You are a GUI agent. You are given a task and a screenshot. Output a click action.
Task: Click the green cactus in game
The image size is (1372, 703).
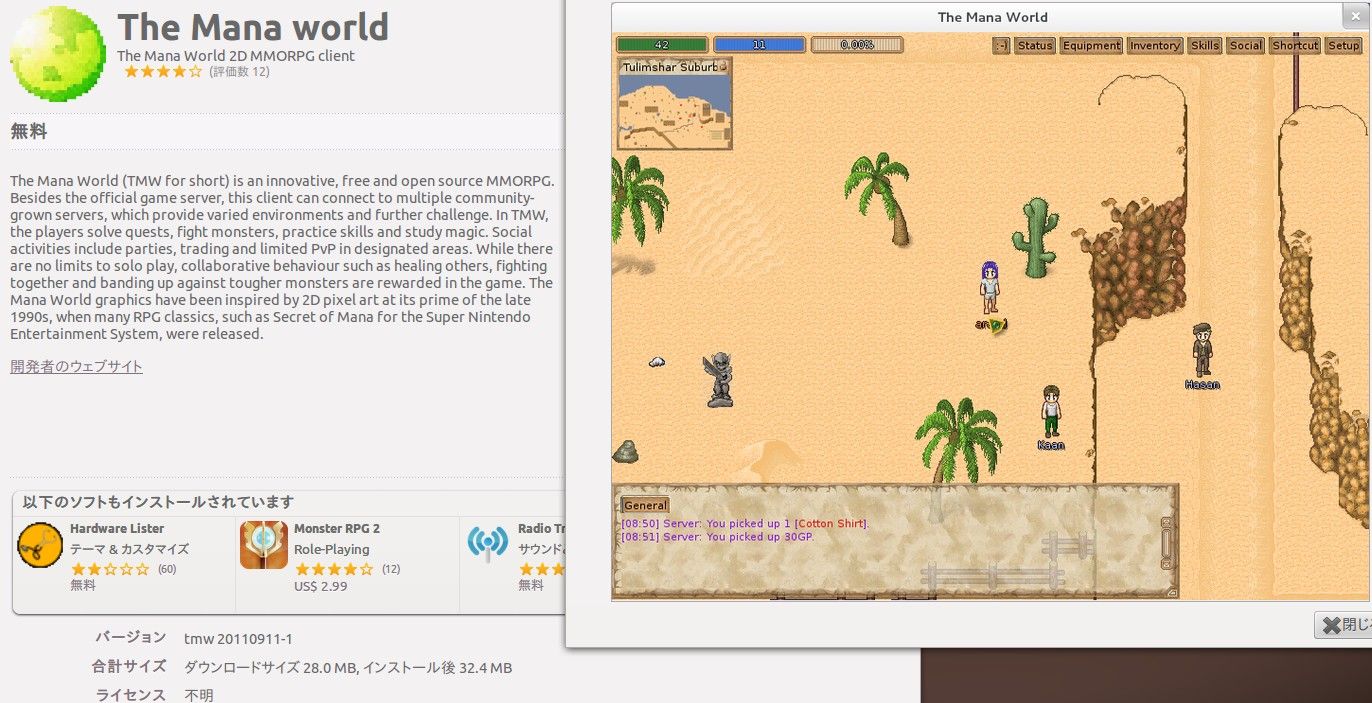pos(1035,238)
